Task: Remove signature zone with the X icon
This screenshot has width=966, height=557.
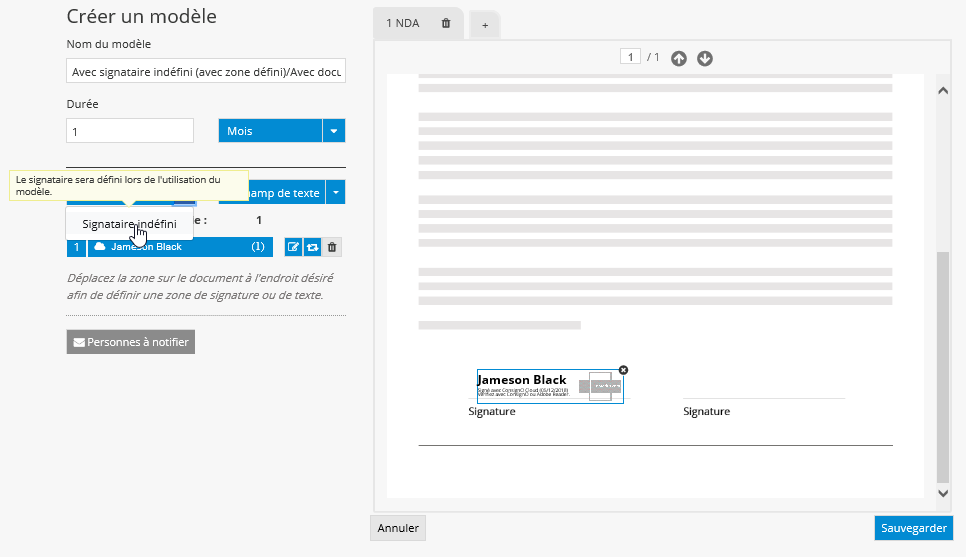Action: pos(623,370)
